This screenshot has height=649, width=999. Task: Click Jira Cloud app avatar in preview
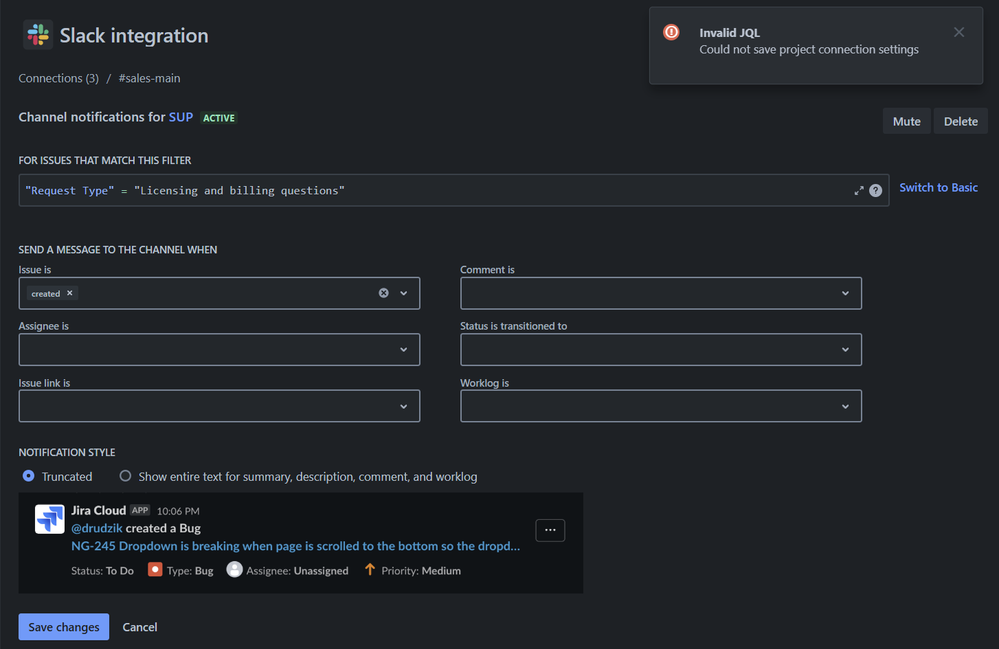50,518
